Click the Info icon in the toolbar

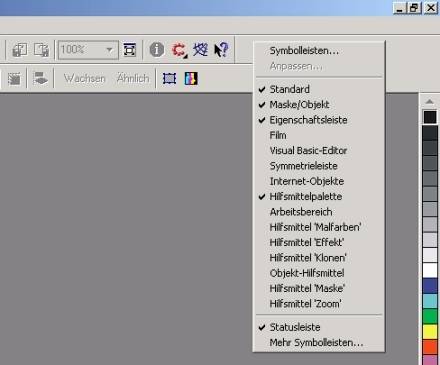pyautogui.click(x=156, y=50)
